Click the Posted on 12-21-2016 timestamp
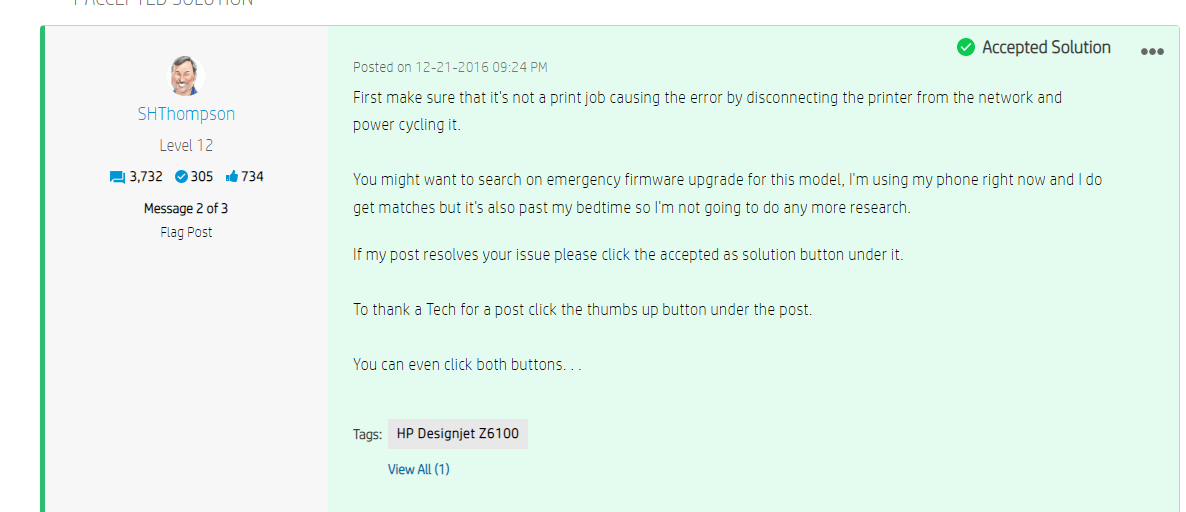 point(450,67)
